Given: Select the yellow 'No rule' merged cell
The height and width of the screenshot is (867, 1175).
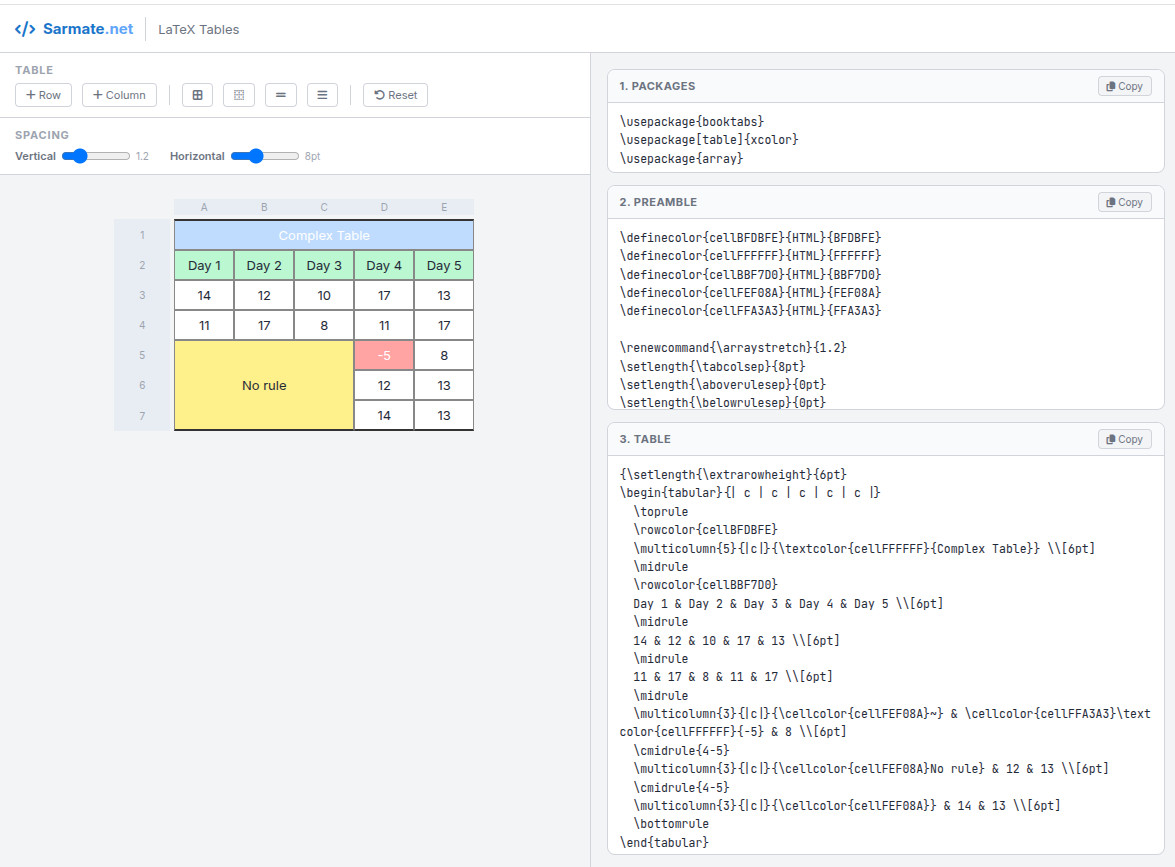Looking at the screenshot, I should pos(264,385).
